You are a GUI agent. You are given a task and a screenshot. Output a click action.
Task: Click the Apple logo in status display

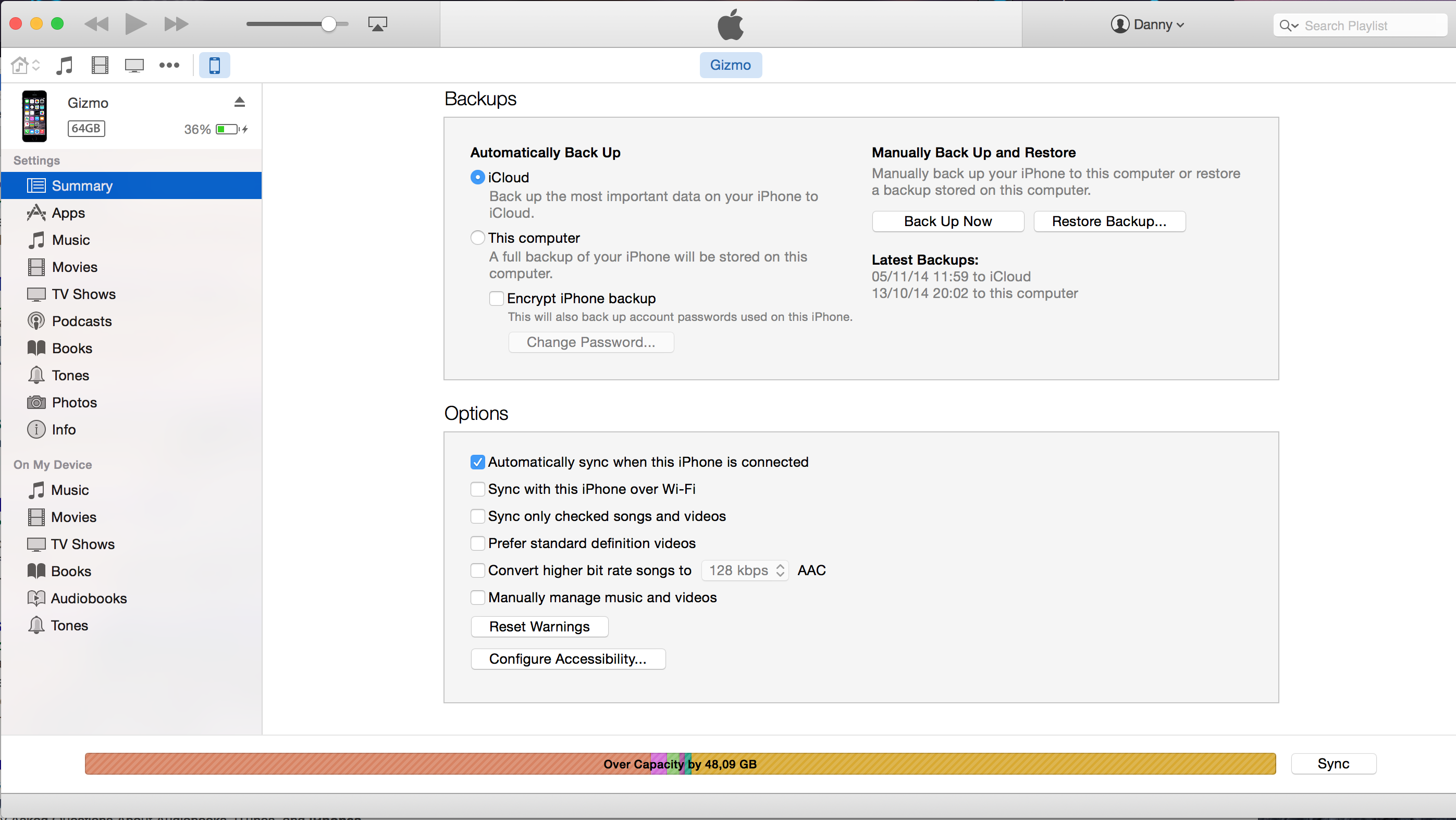coord(730,24)
